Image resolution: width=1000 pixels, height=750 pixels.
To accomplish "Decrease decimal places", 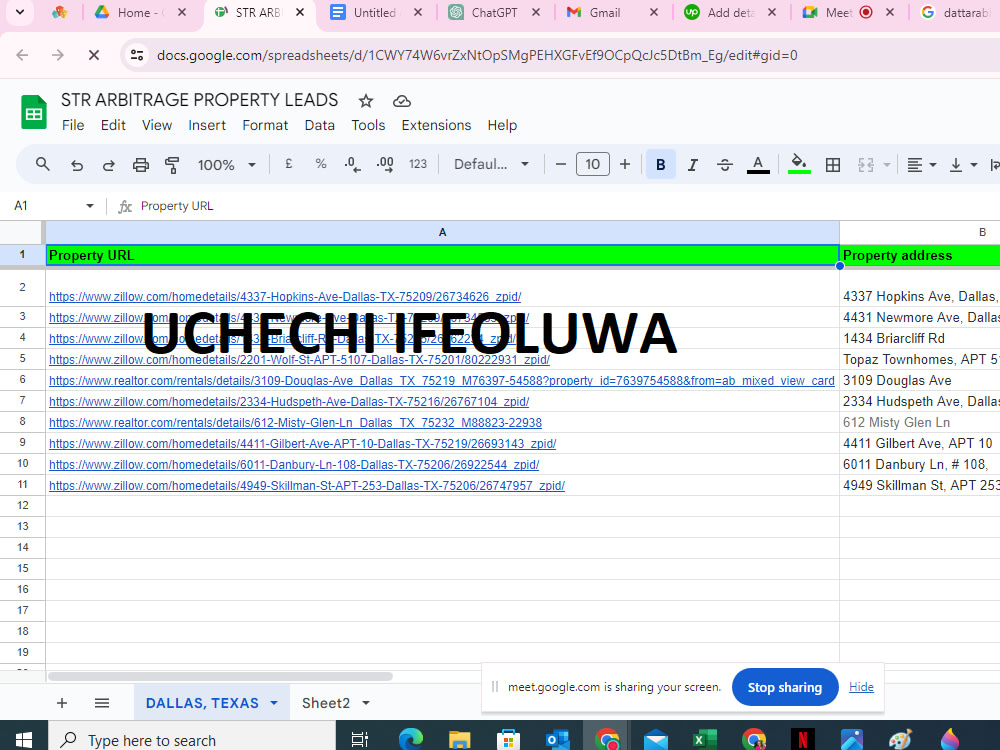I will point(352,165).
